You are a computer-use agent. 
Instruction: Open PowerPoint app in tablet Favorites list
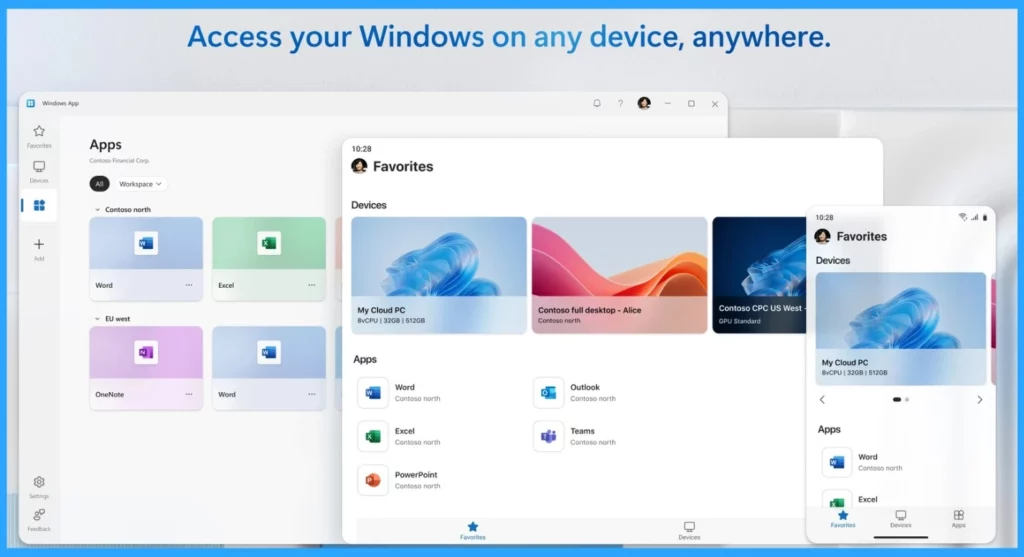click(x=400, y=480)
